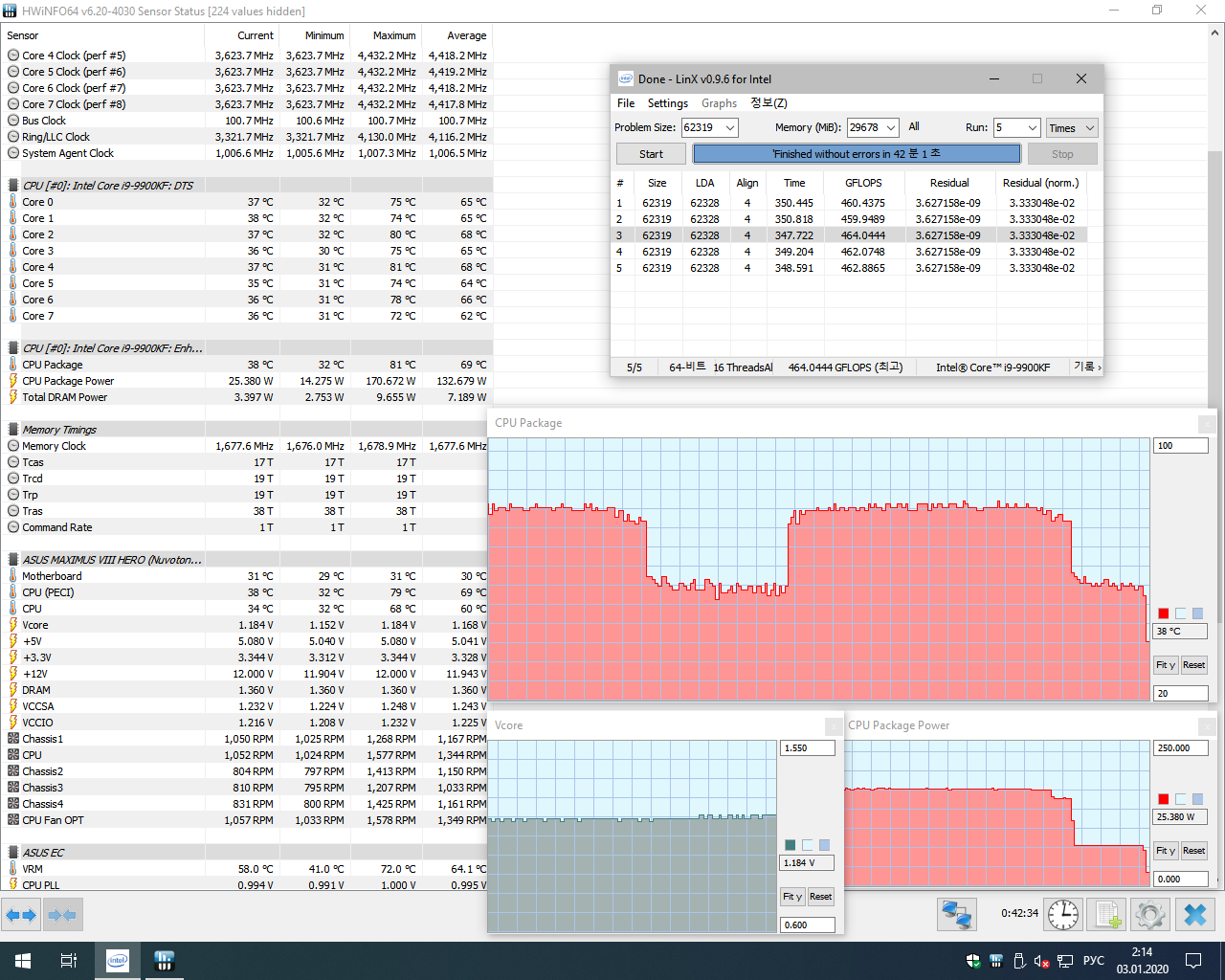Start sensor logging with the sheet icon
Image resolution: width=1225 pixels, height=980 pixels.
(1107, 915)
